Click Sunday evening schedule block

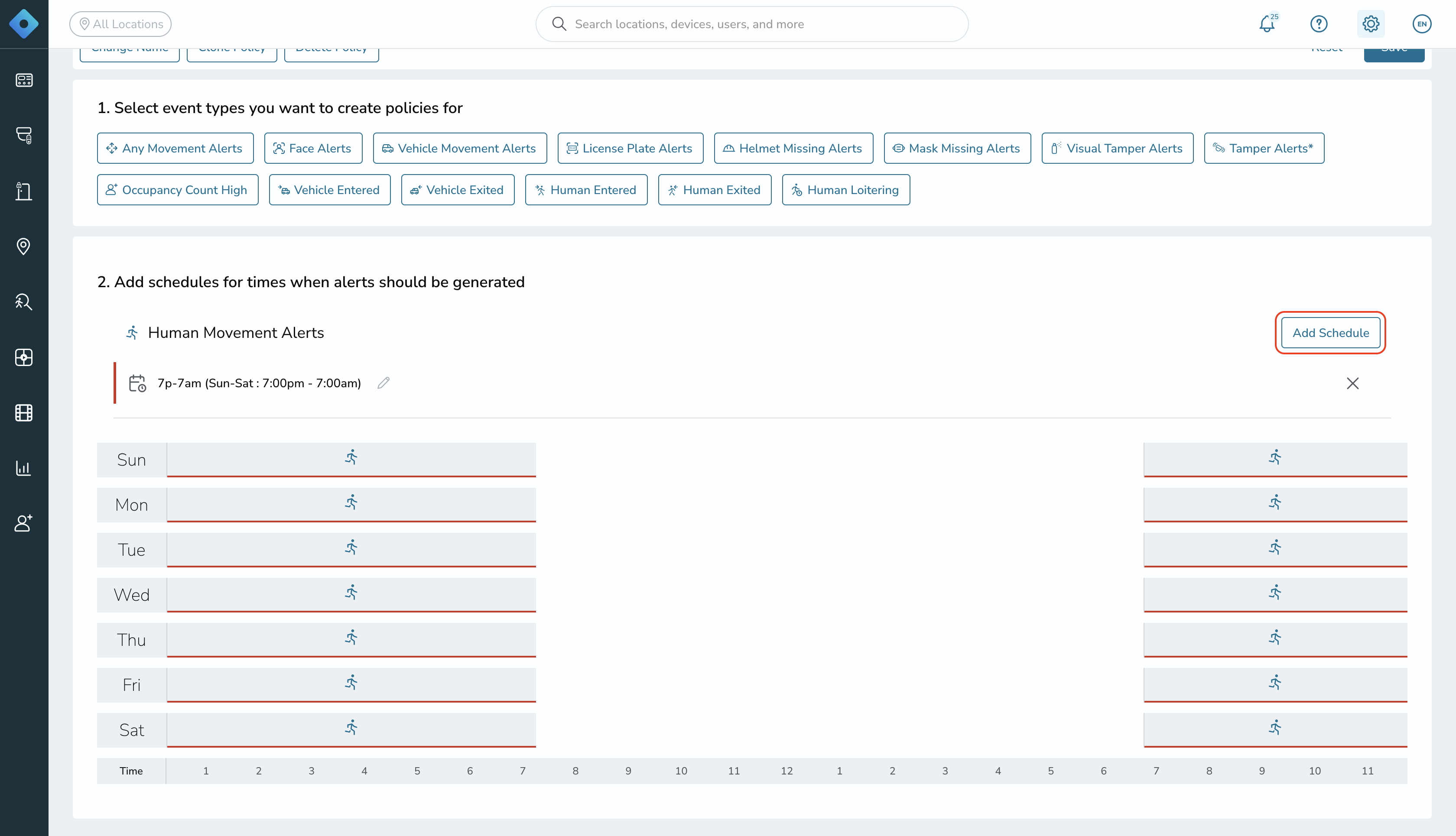1275,459
